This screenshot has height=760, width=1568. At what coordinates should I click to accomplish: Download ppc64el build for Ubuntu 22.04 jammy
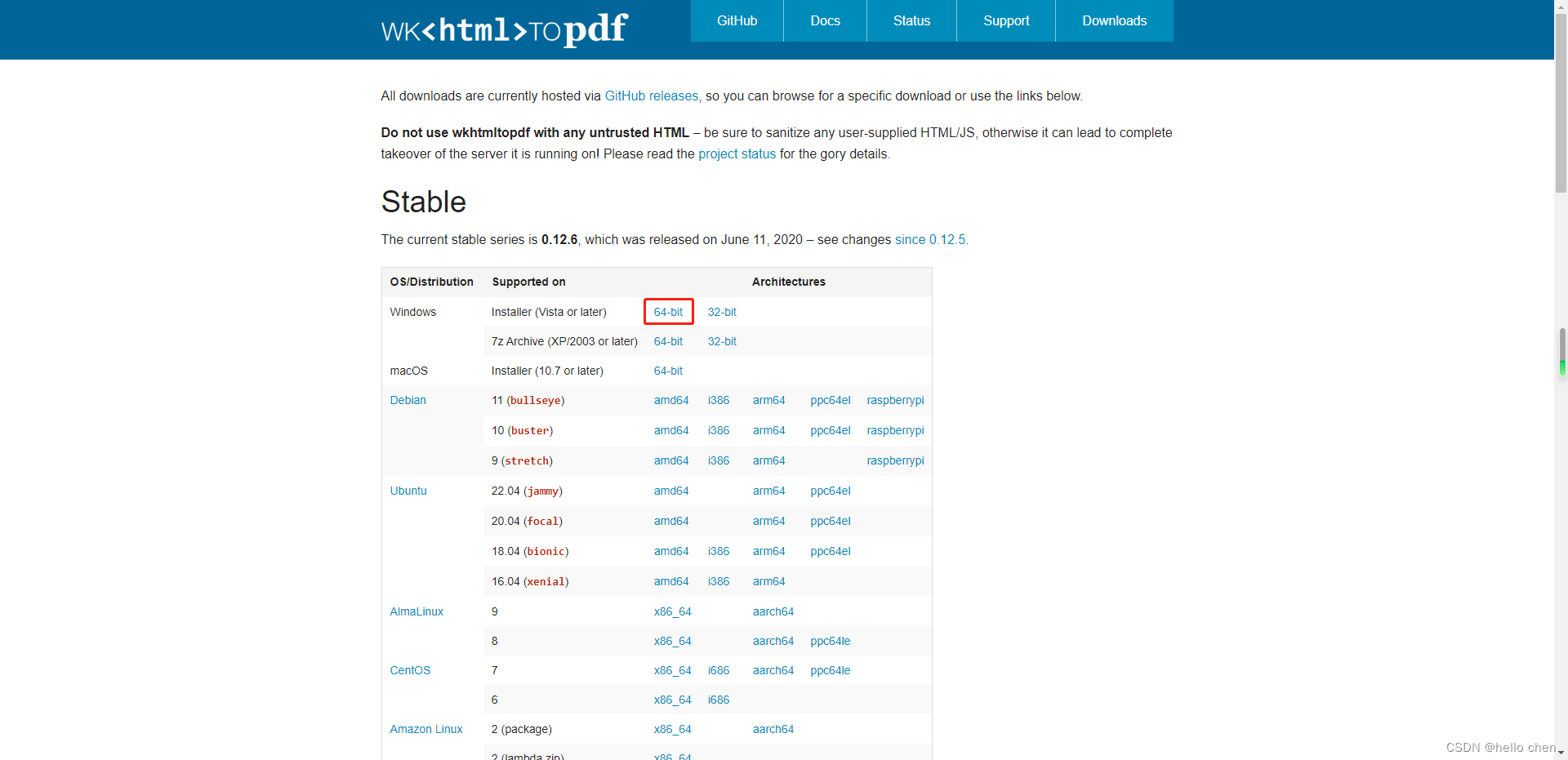click(x=830, y=491)
